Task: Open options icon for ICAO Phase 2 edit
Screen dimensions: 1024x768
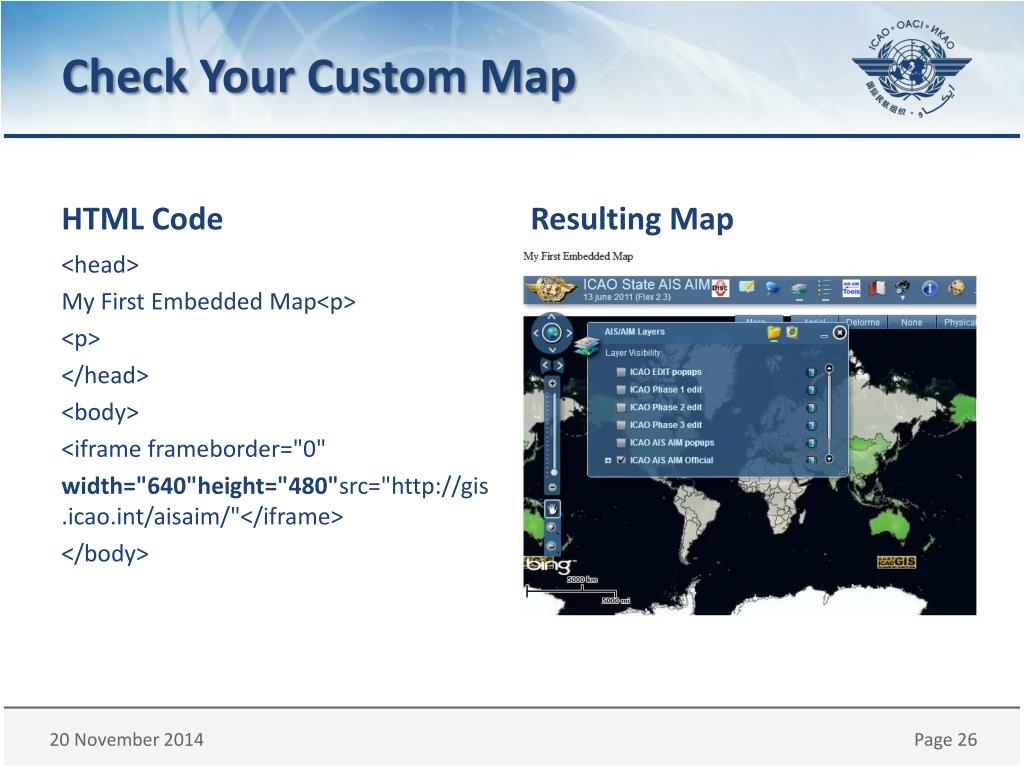Action: [811, 408]
